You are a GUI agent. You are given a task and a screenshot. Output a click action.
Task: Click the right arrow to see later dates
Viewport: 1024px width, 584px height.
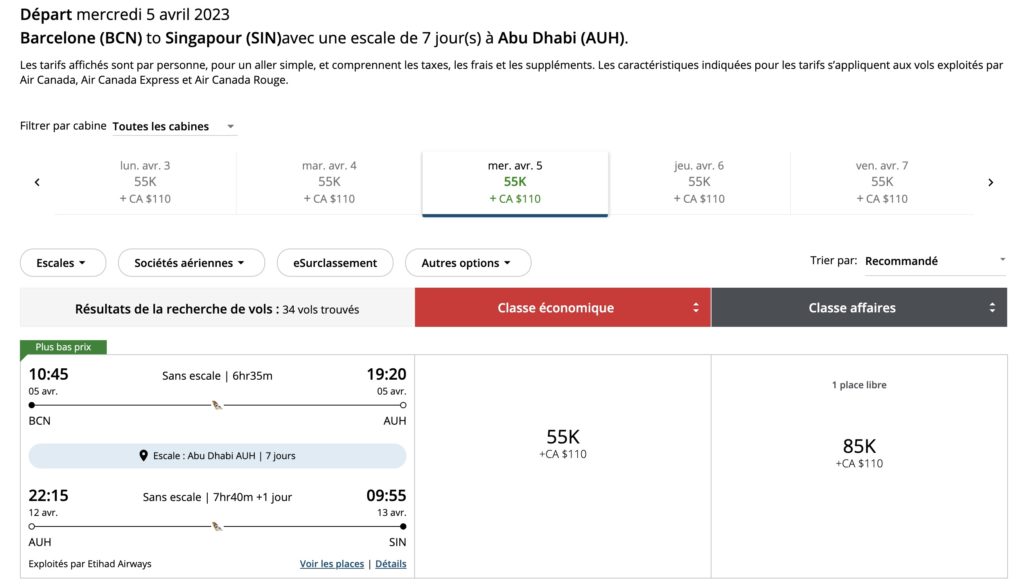click(x=991, y=182)
